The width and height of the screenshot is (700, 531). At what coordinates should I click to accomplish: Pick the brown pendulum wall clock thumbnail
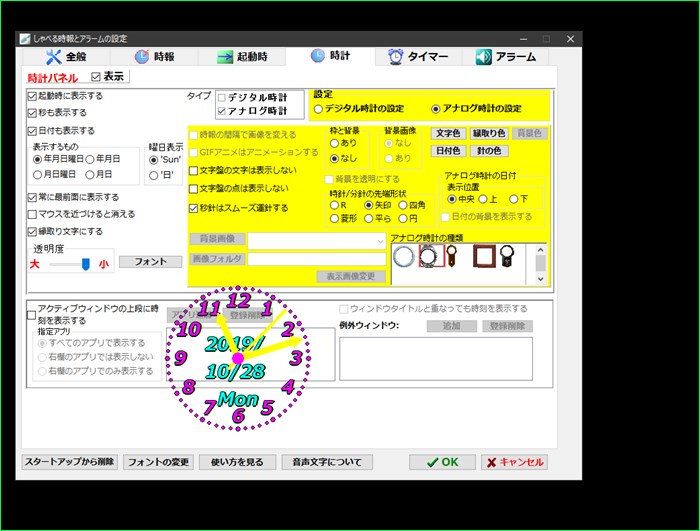click(x=451, y=256)
